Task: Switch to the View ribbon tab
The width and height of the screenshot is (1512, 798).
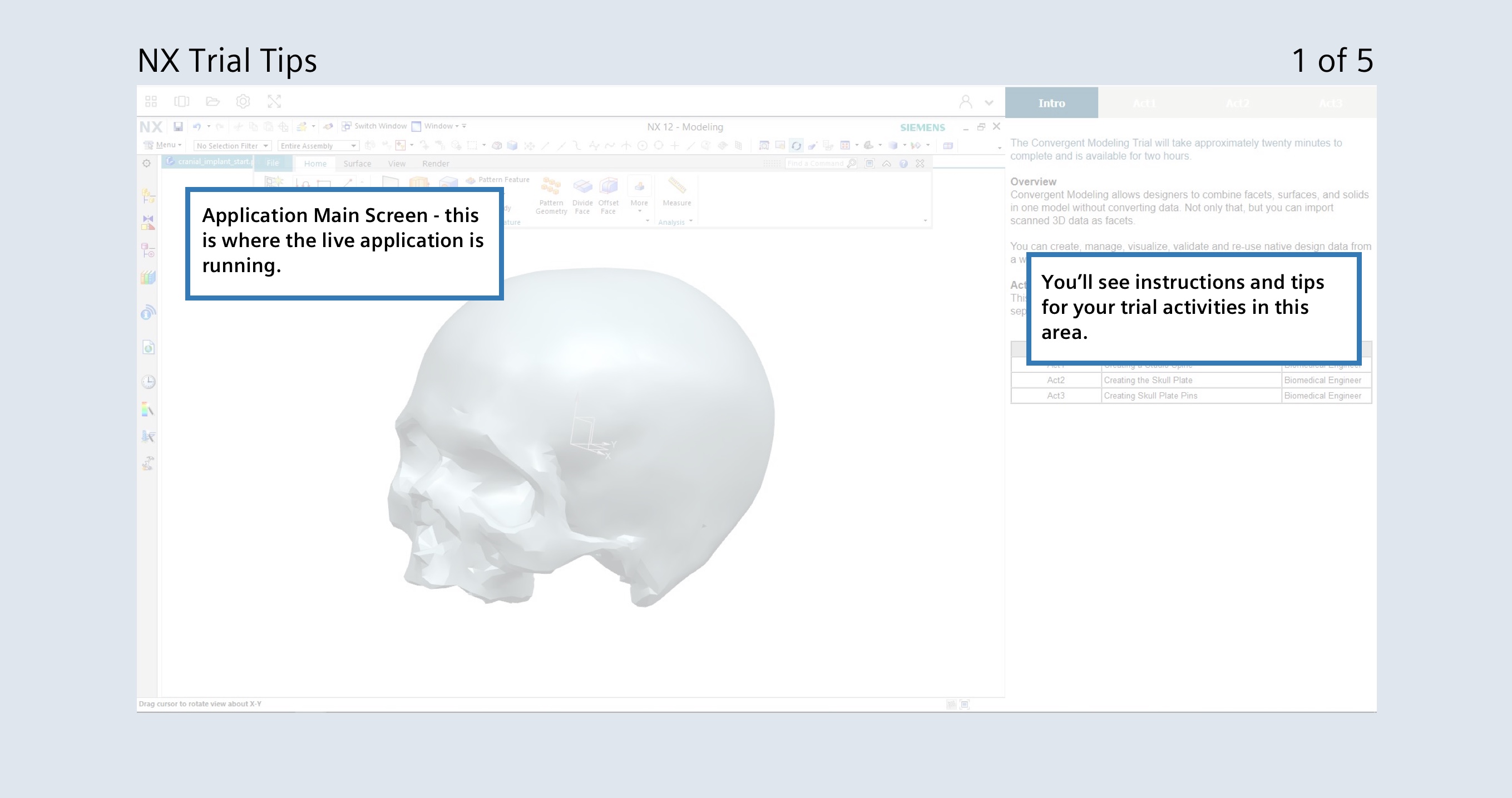Action: point(396,164)
